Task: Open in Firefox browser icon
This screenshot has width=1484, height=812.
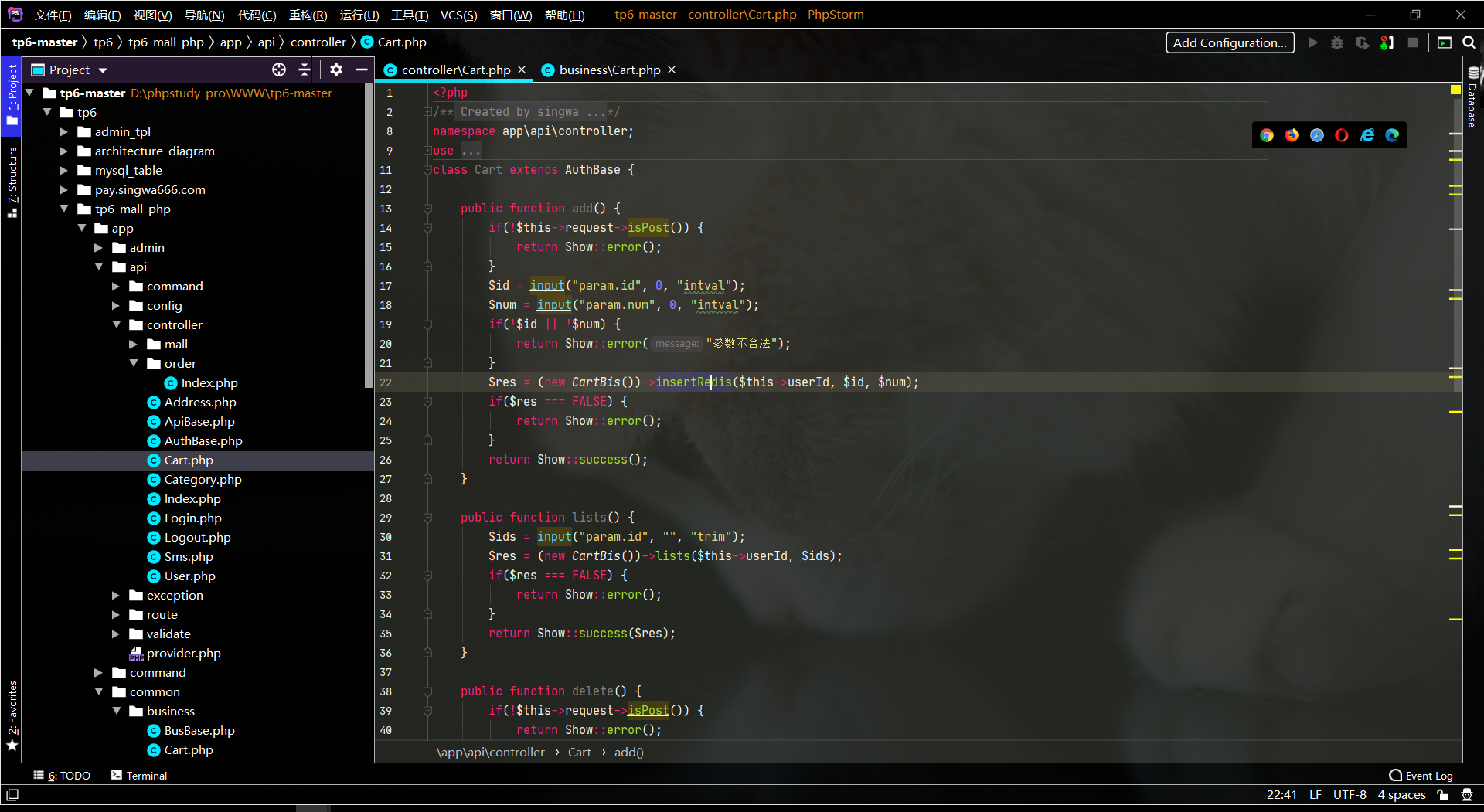Action: pyautogui.click(x=1292, y=136)
